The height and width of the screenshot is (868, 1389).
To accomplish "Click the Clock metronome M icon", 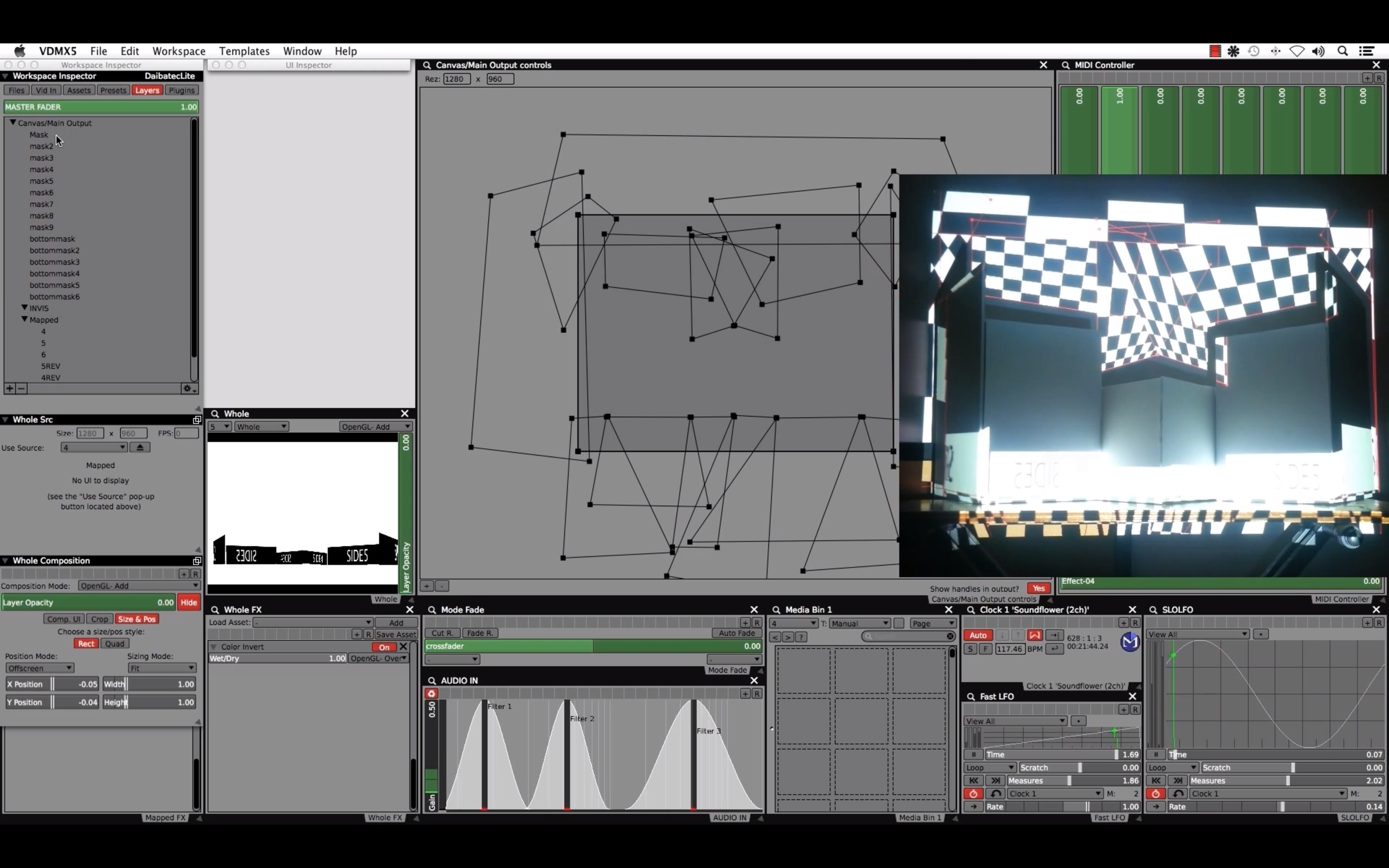I will click(x=1130, y=641).
